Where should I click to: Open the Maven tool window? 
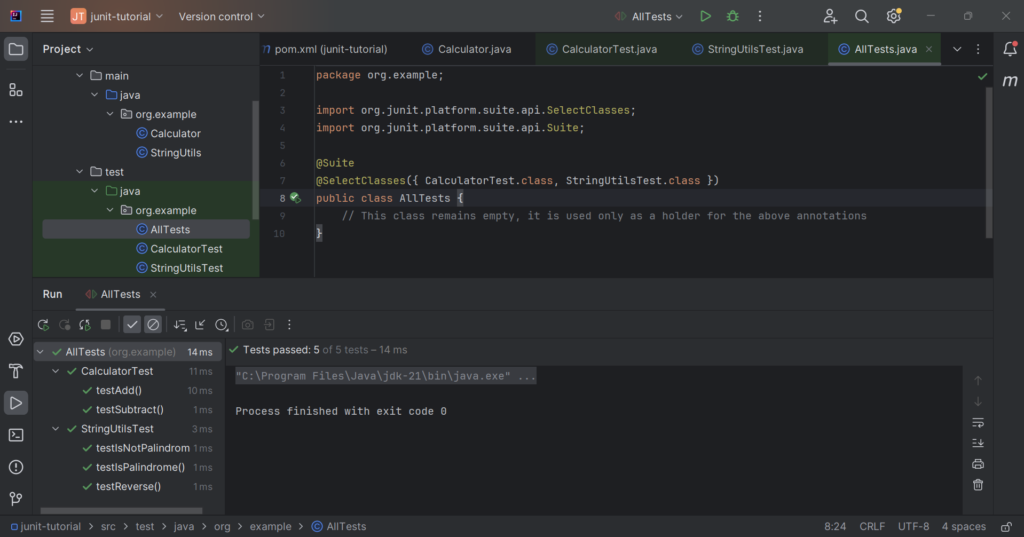[1010, 80]
